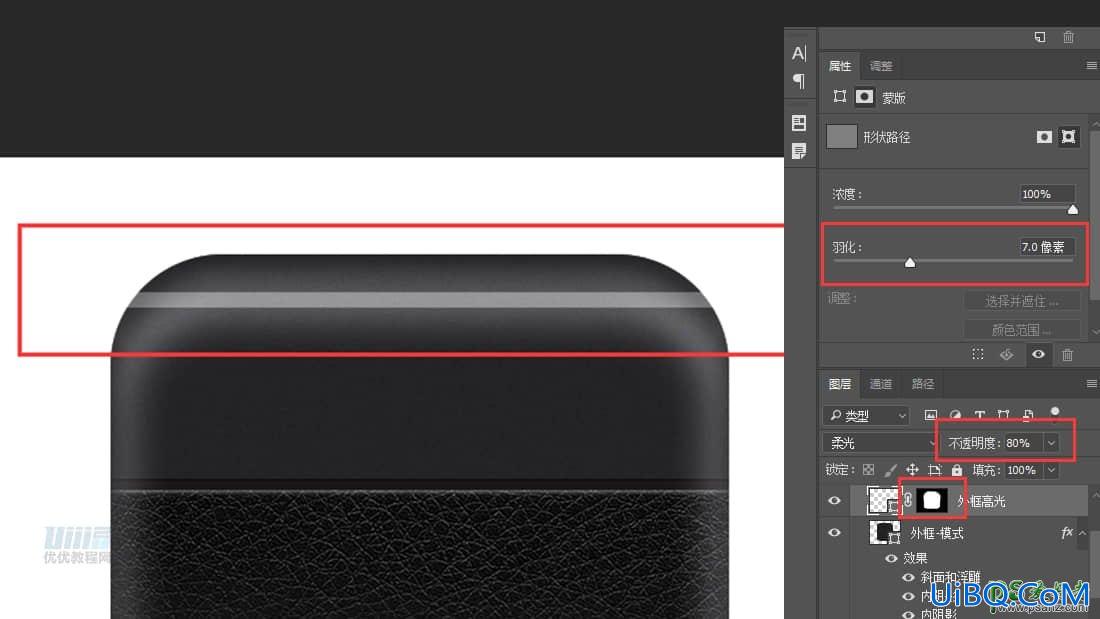Hide the 外框-模式 layer

pyautogui.click(x=834, y=533)
